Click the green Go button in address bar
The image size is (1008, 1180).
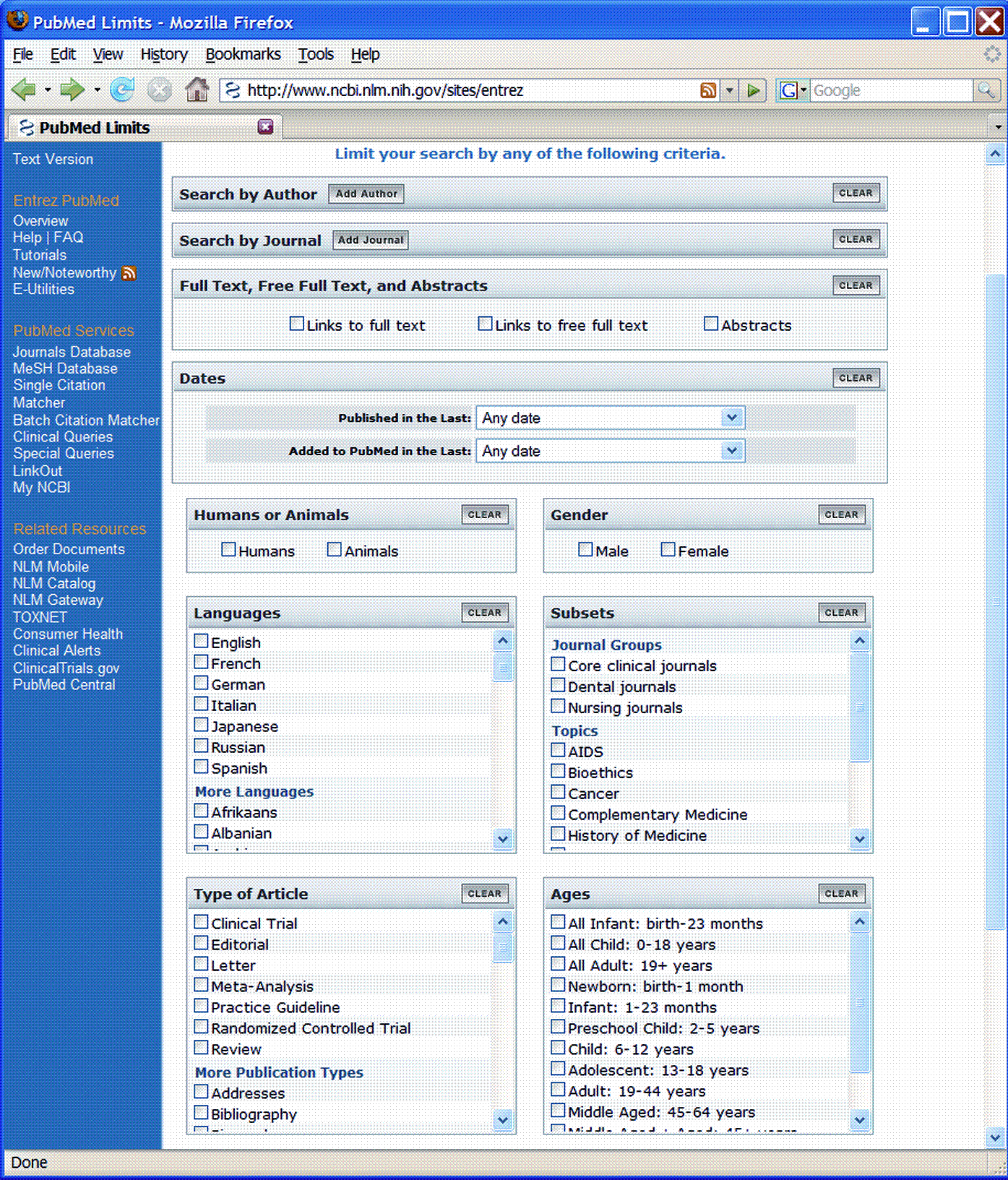(x=754, y=90)
